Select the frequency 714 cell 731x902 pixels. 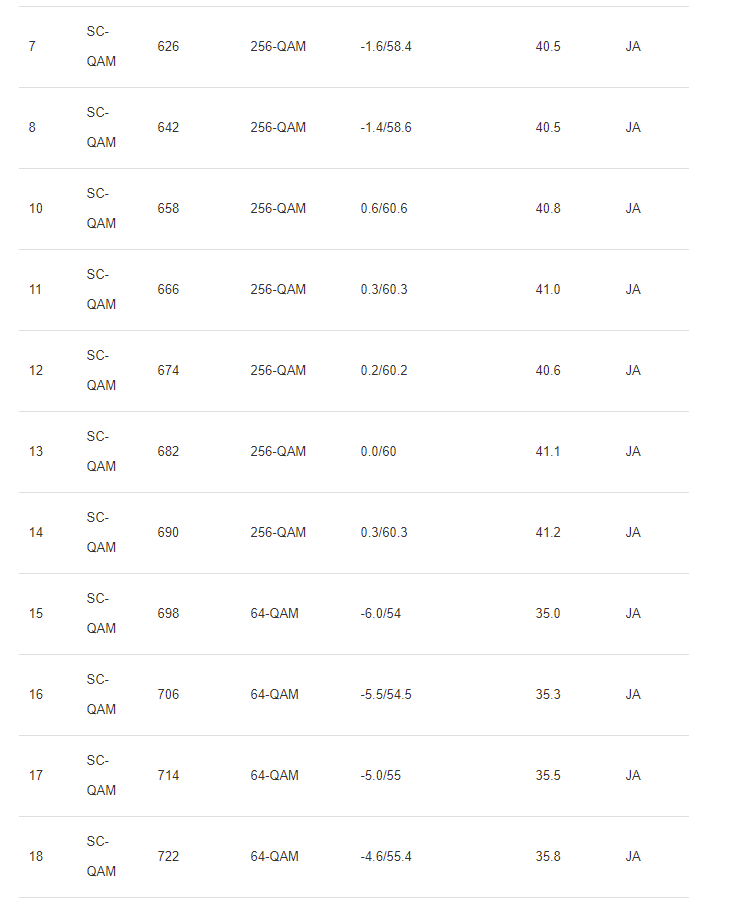click(x=168, y=776)
